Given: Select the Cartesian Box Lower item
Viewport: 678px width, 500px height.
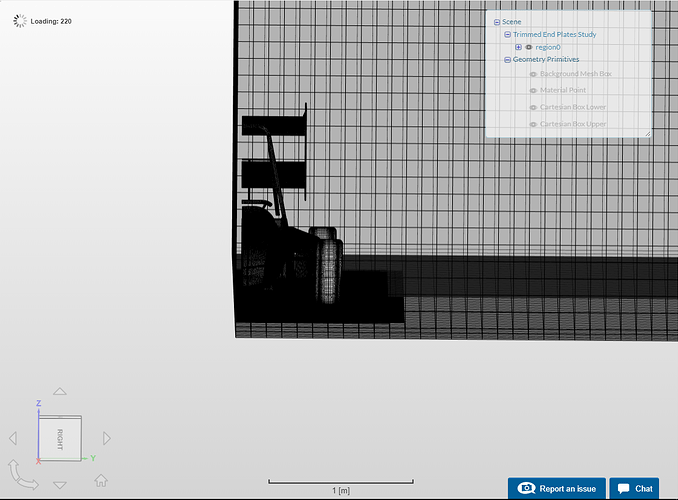Looking at the screenshot, I should (x=572, y=107).
